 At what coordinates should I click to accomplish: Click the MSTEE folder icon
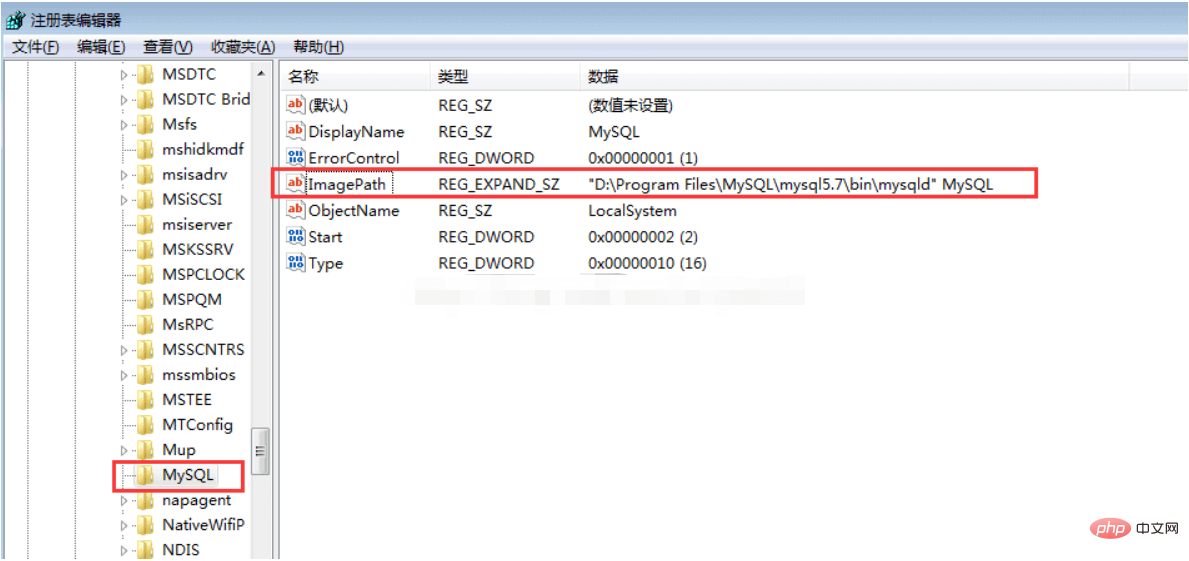click(145, 400)
